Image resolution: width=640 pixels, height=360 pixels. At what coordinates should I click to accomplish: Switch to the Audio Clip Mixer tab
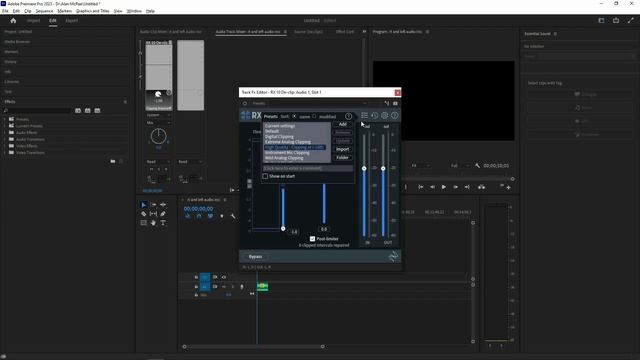[171, 31]
